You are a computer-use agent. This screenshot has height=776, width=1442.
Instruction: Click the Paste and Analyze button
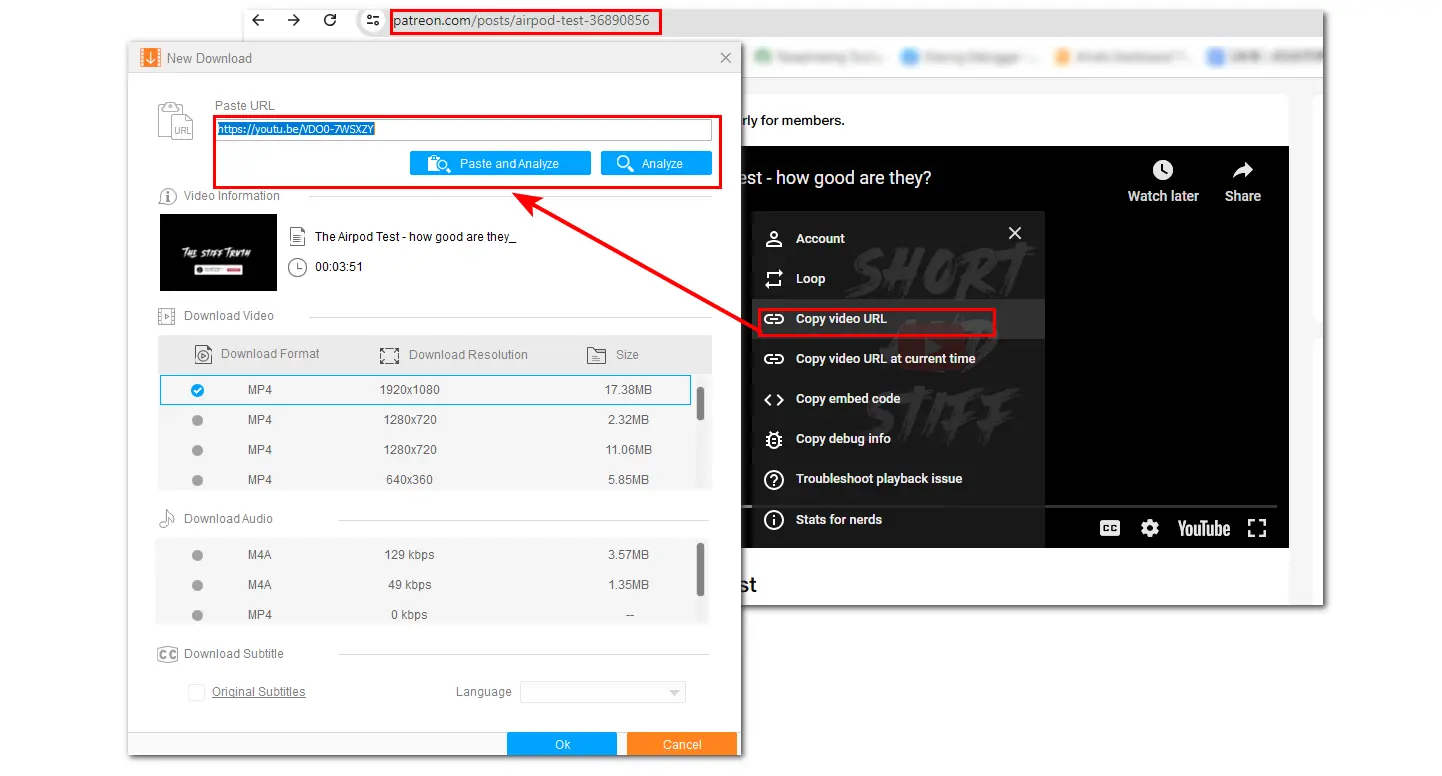[x=500, y=164]
